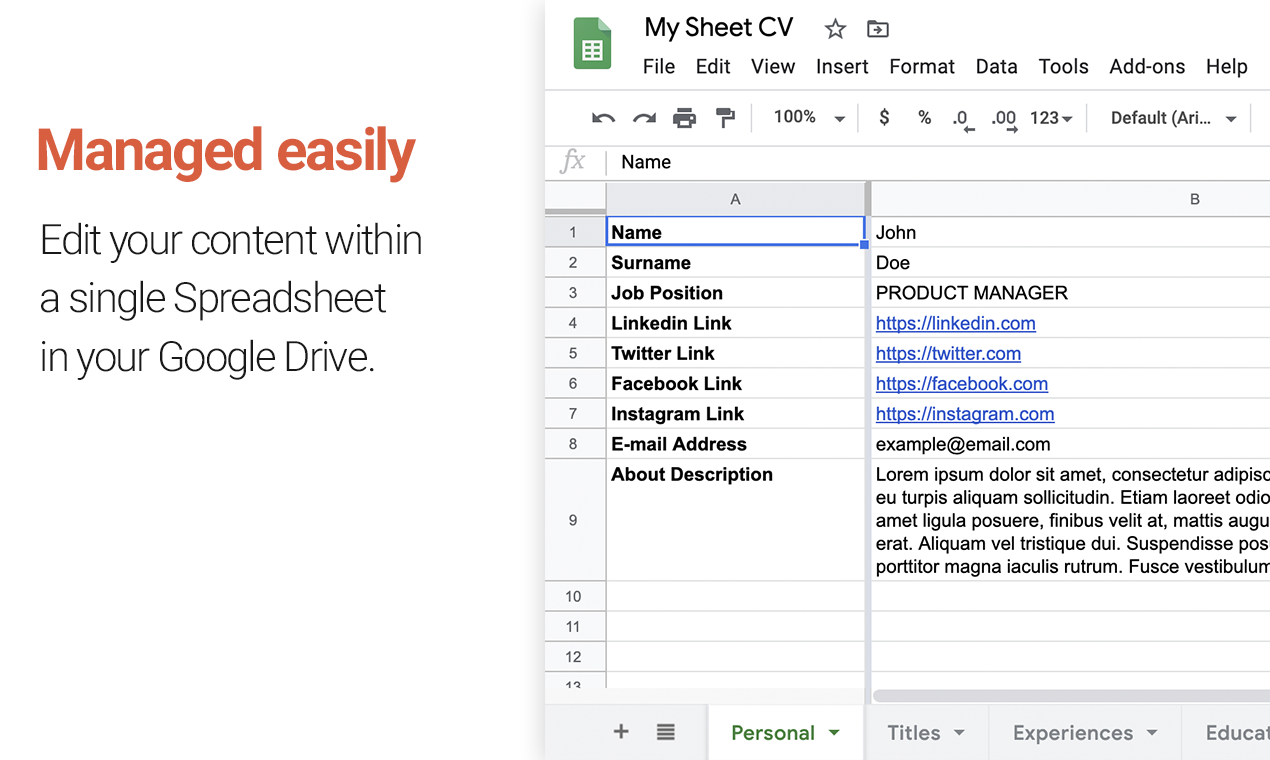Activate the paint format tool
1270x760 pixels.
(x=725, y=118)
